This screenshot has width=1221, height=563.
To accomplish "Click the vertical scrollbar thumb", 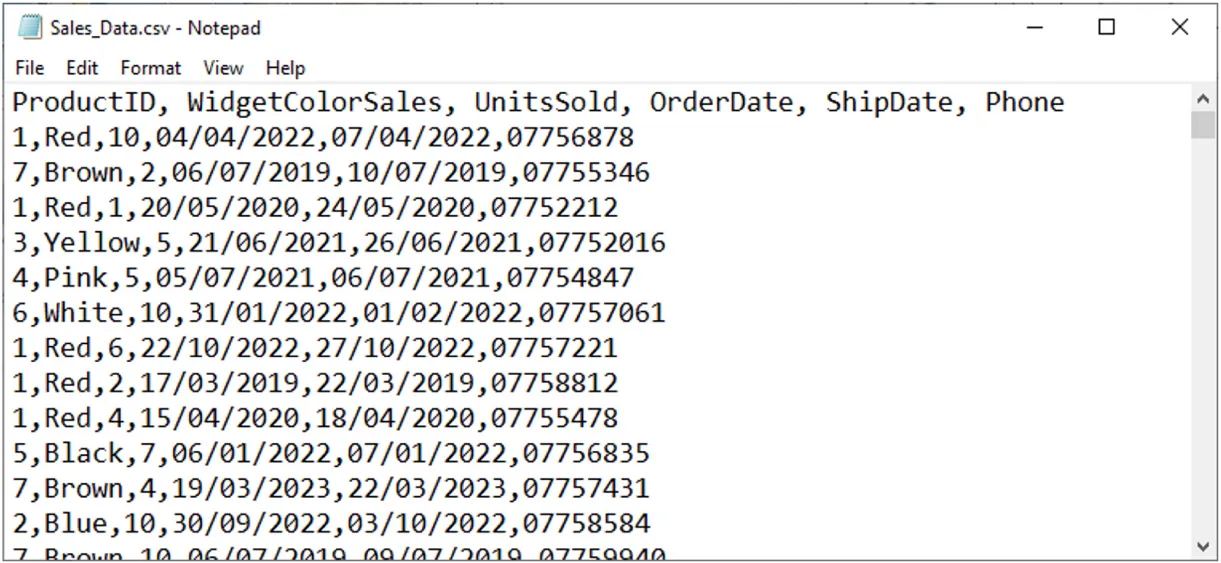I will click(1203, 125).
